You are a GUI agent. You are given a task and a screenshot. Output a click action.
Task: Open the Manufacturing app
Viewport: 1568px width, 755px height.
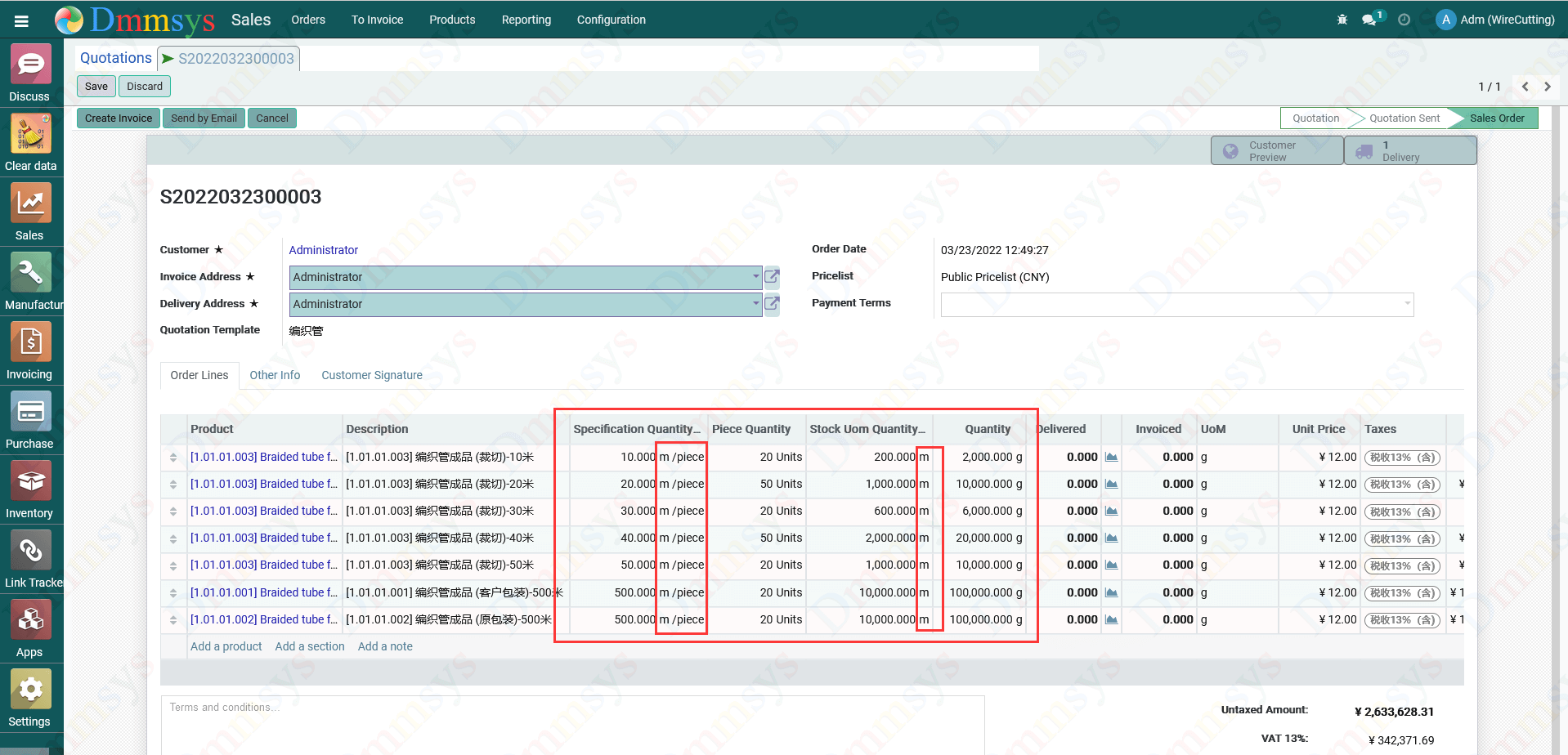tap(30, 281)
